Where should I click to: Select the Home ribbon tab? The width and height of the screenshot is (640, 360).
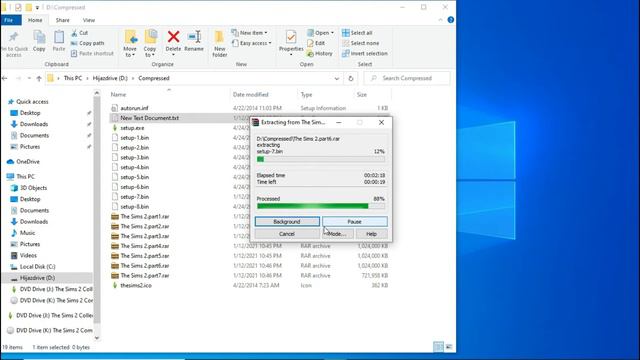(x=35, y=20)
